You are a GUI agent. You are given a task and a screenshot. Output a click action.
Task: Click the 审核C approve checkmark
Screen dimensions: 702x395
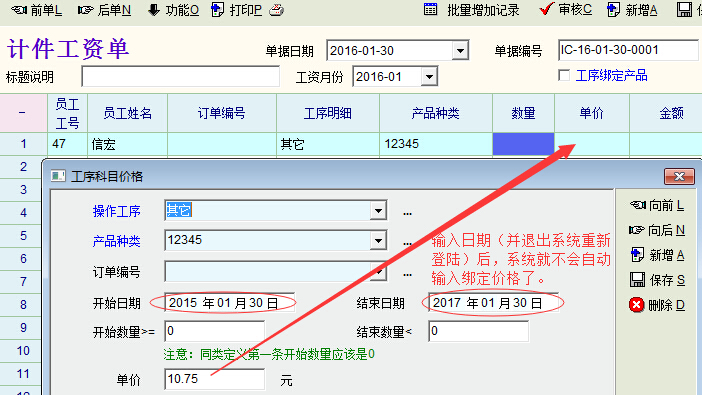pyautogui.click(x=546, y=9)
